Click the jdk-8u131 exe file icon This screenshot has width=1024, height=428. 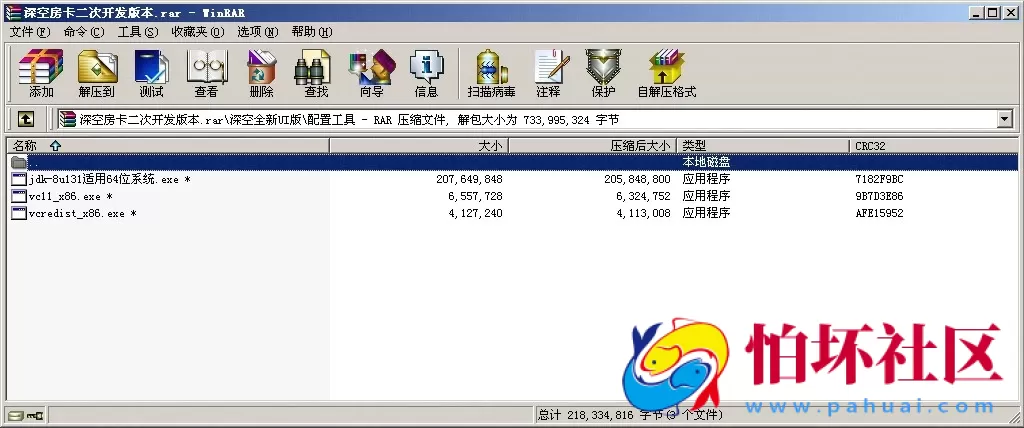tap(19, 179)
